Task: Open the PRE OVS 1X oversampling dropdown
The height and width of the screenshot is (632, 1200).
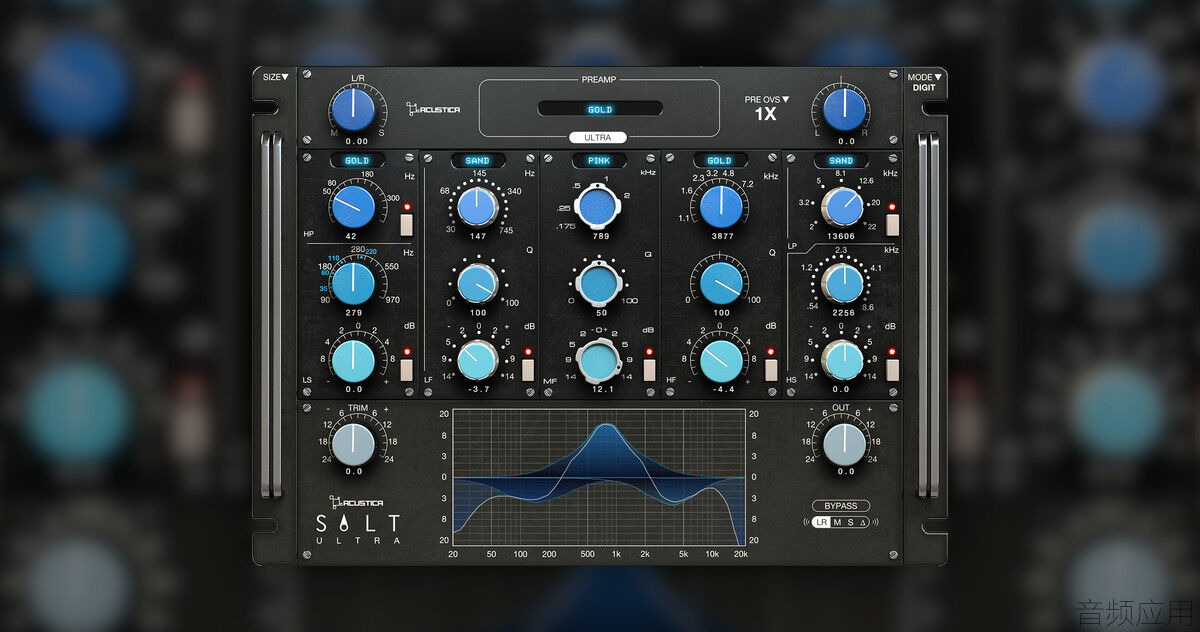Action: click(x=767, y=108)
